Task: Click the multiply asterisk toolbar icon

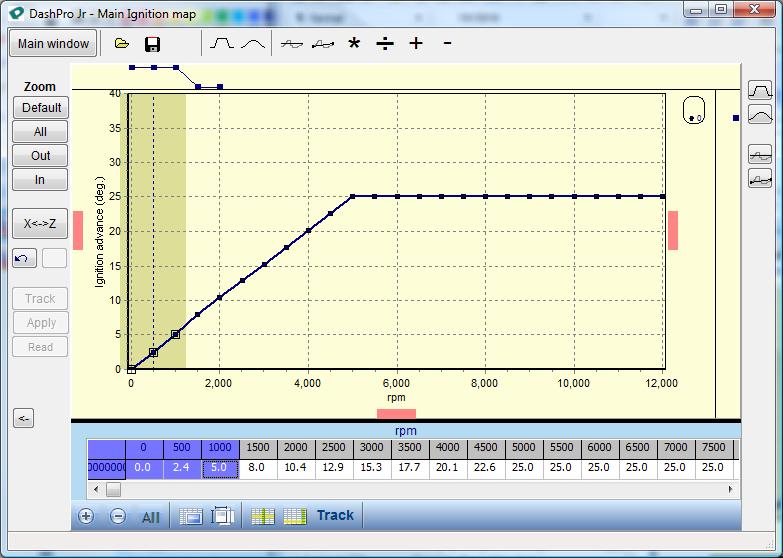Action: pyautogui.click(x=353, y=44)
